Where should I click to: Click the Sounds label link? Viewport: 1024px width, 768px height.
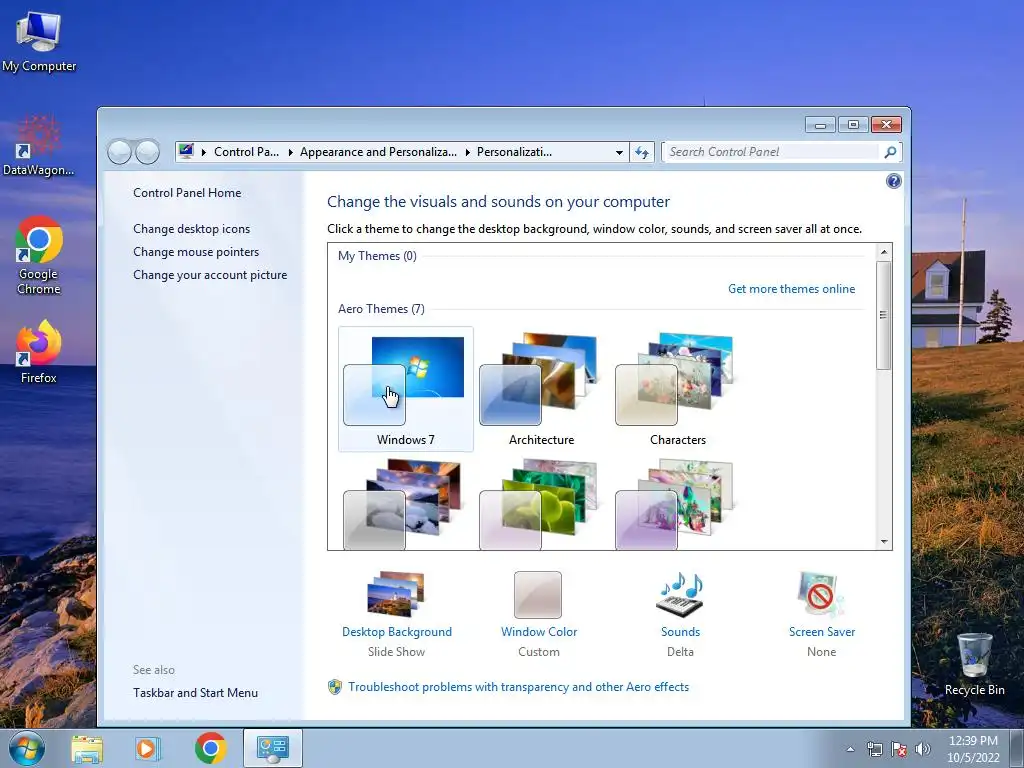[680, 632]
